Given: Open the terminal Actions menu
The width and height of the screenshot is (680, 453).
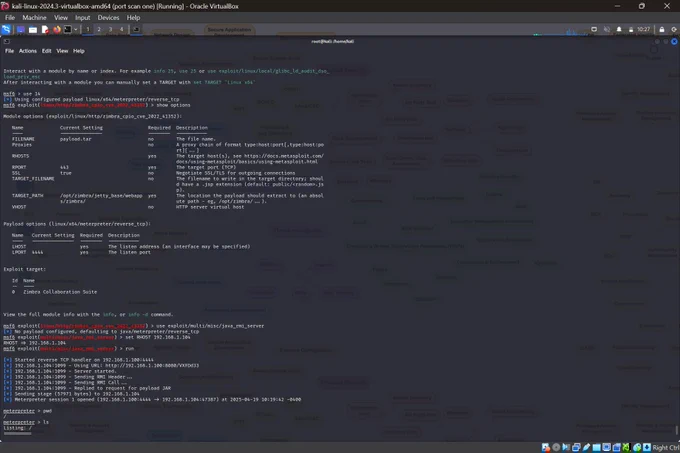Looking at the screenshot, I should point(28,51).
